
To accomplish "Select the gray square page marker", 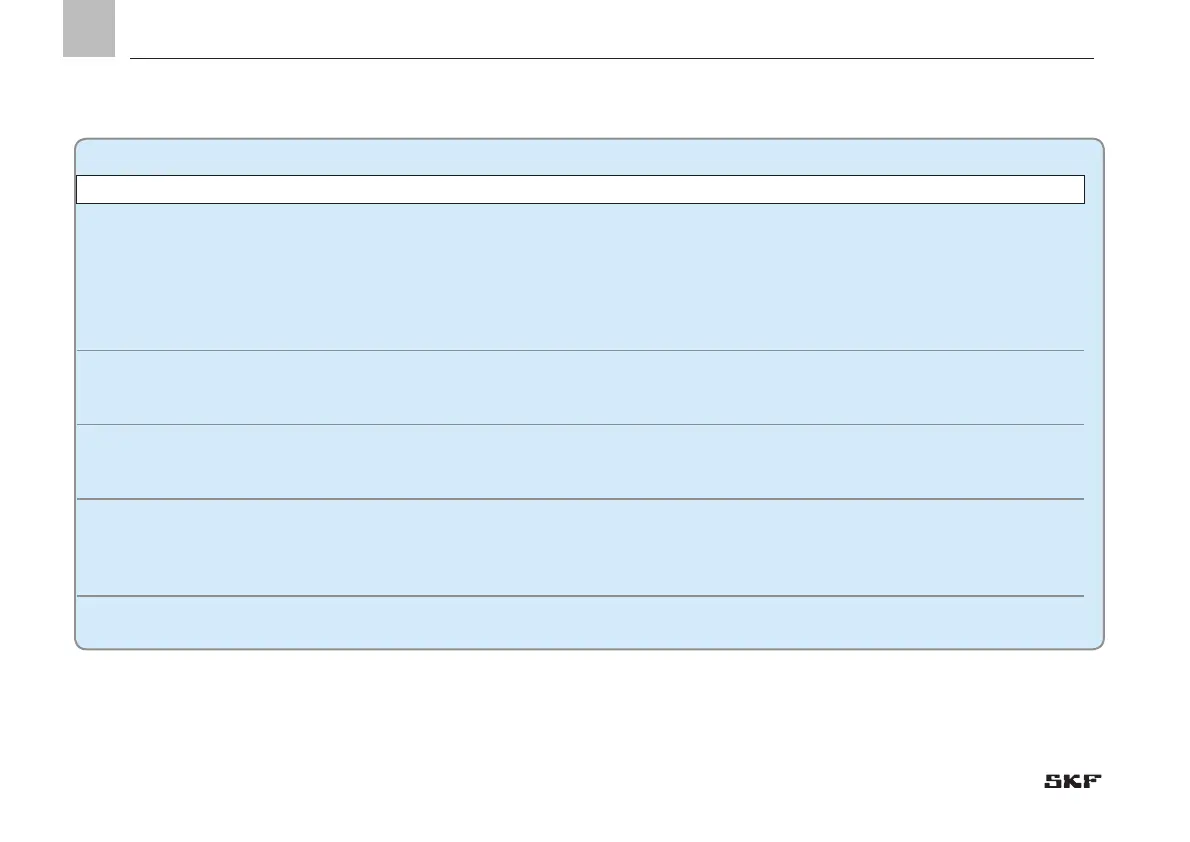I will click(89, 28).
